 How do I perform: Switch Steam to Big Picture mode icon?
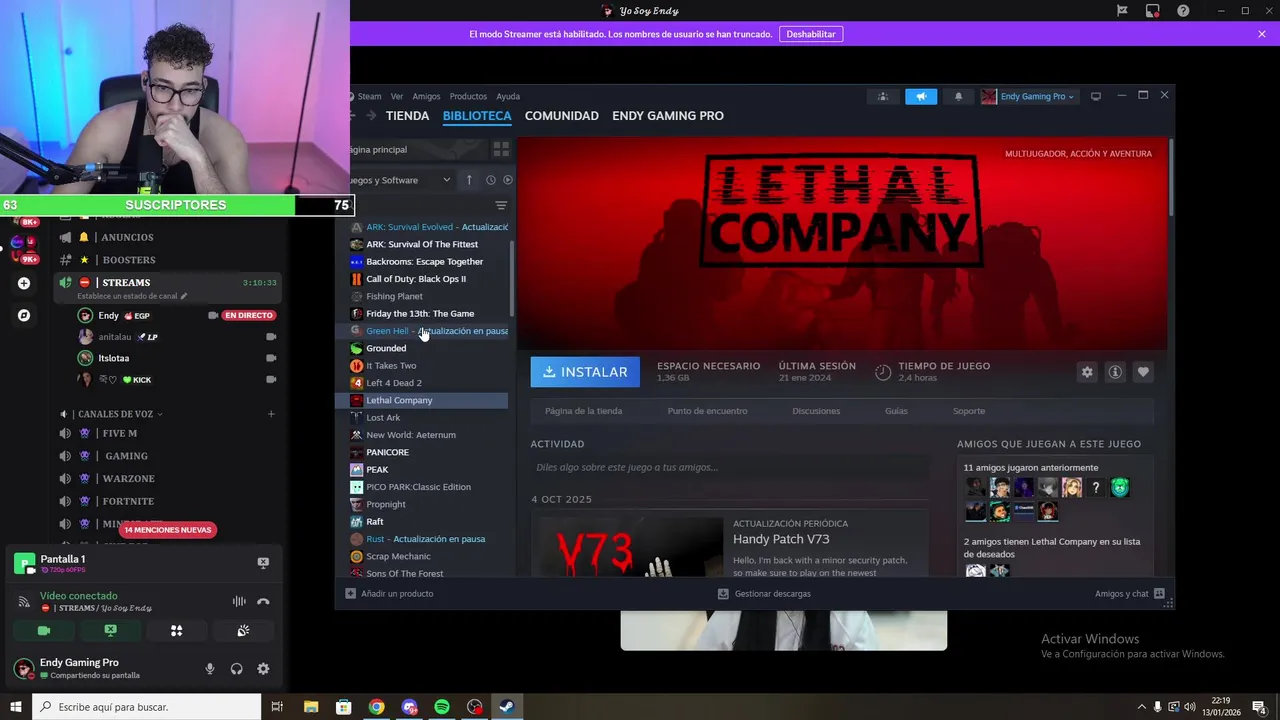tap(1096, 96)
